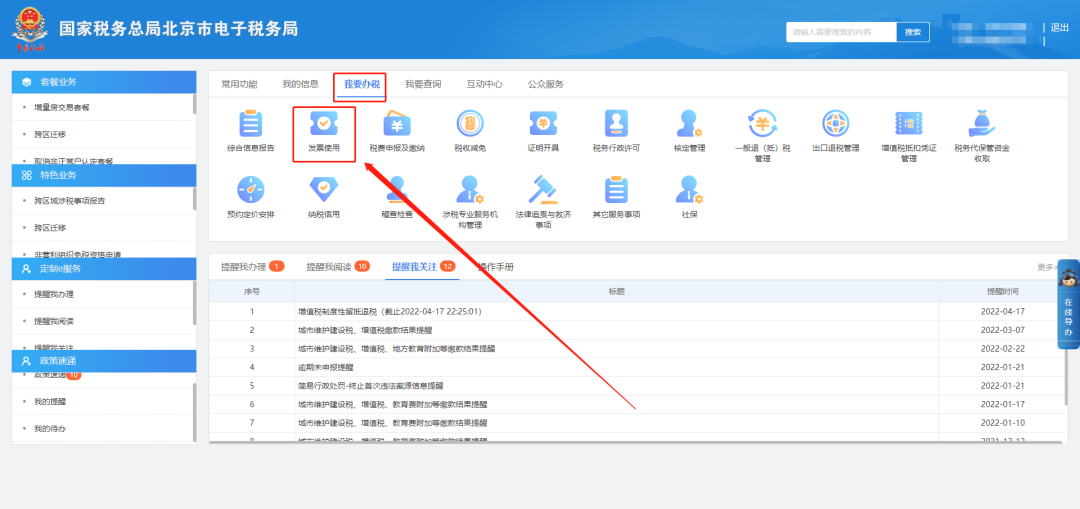Open 税费申报及缴纳 module
Screen dimensions: 1080x509
coord(397,126)
